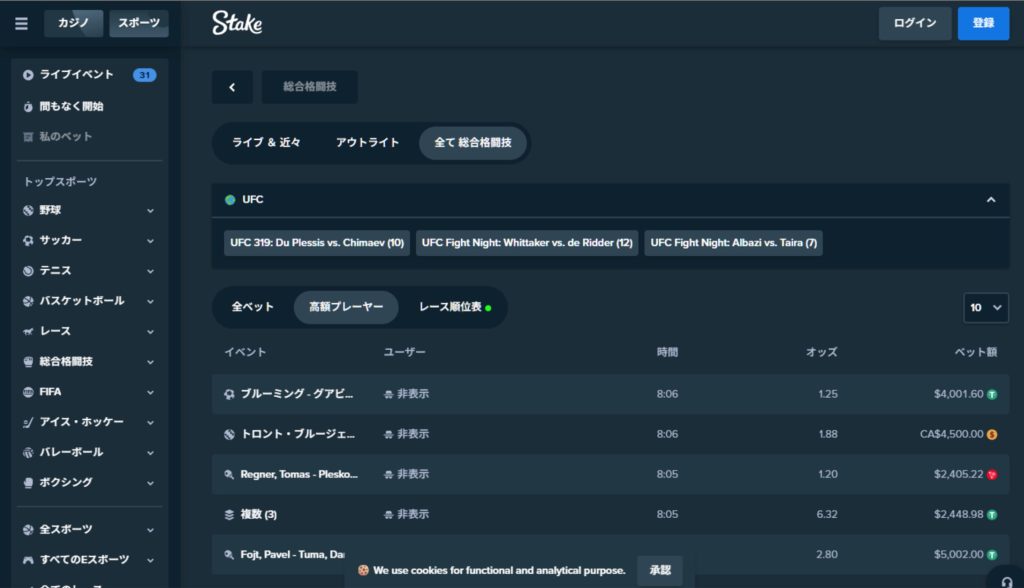Click the バスケットボール basketball icon
The height and width of the screenshot is (588, 1024).
[28, 301]
